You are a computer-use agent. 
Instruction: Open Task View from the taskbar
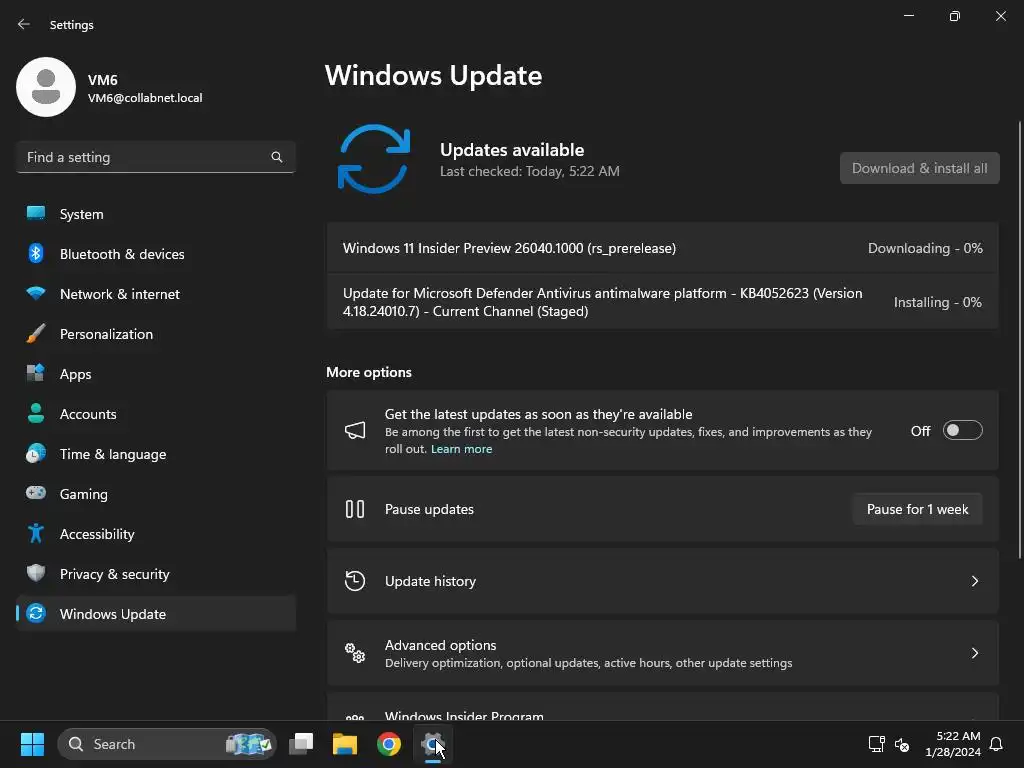[x=301, y=744]
